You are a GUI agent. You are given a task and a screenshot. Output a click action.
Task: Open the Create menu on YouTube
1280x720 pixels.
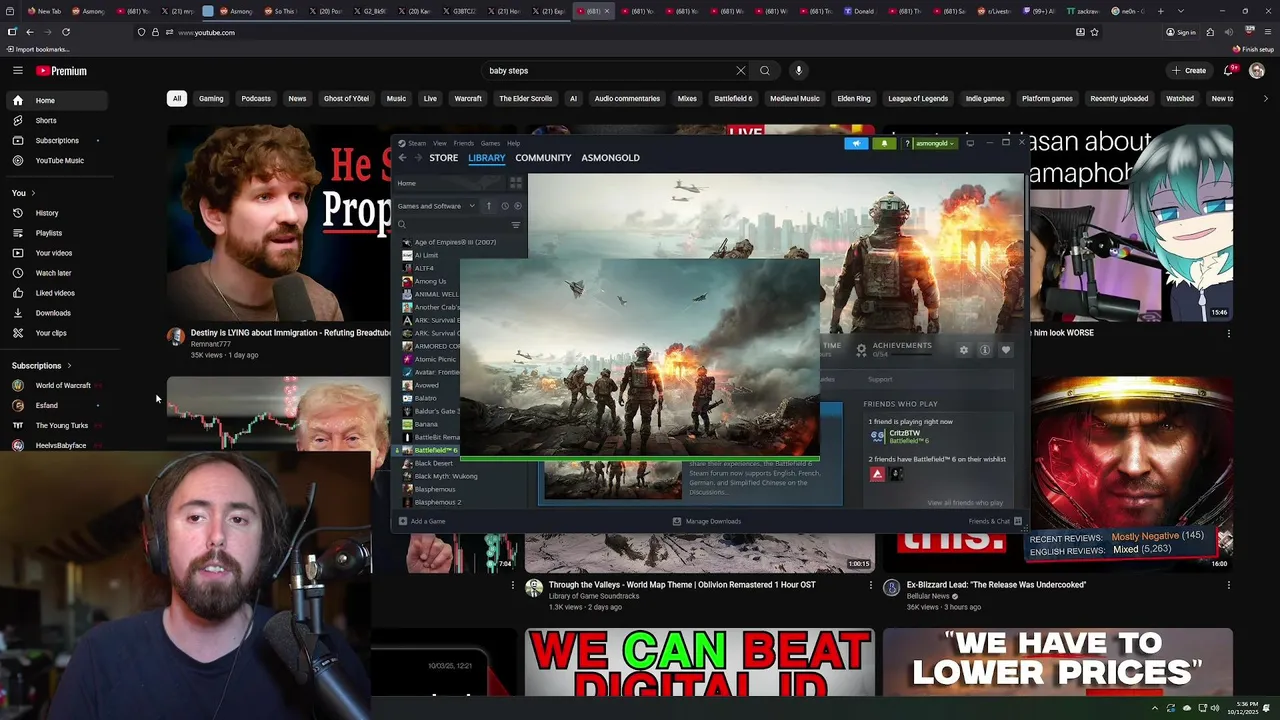1189,71
